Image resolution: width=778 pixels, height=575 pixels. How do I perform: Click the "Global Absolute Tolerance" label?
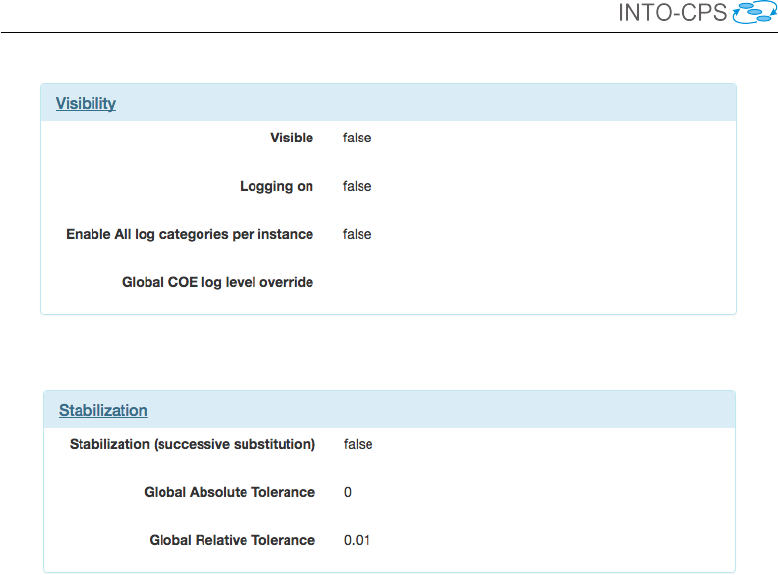click(x=229, y=492)
